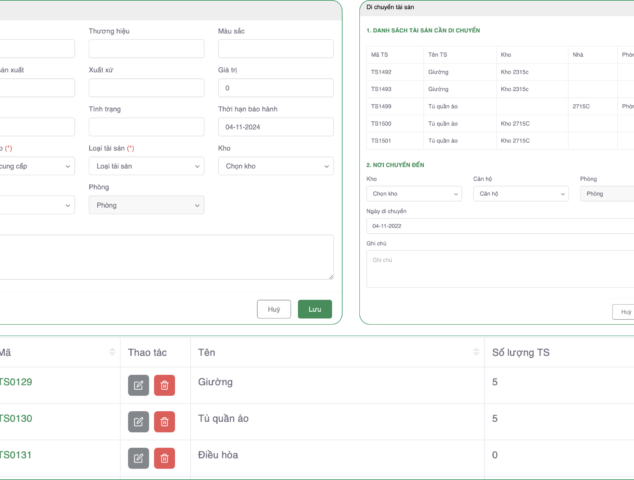Open the Loại tài sản dropdown
Screen dimensions: 634x480
pyautogui.click(x=146, y=166)
